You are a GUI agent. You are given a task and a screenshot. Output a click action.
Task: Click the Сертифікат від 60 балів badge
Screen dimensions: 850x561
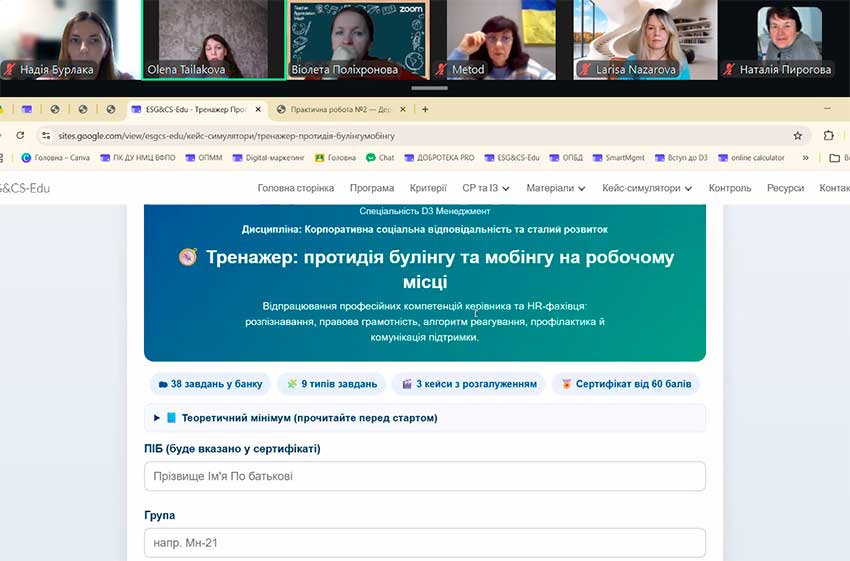point(626,384)
